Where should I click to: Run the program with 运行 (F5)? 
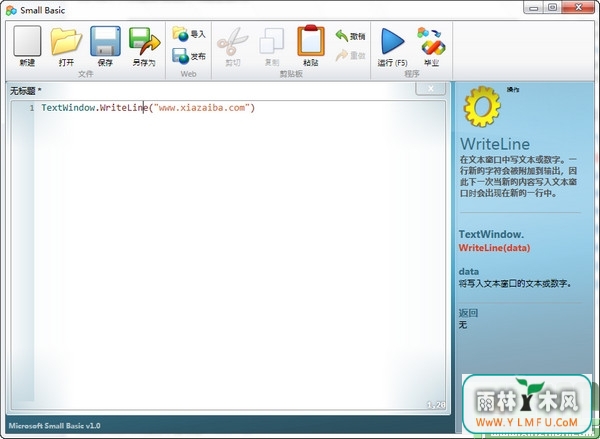393,47
